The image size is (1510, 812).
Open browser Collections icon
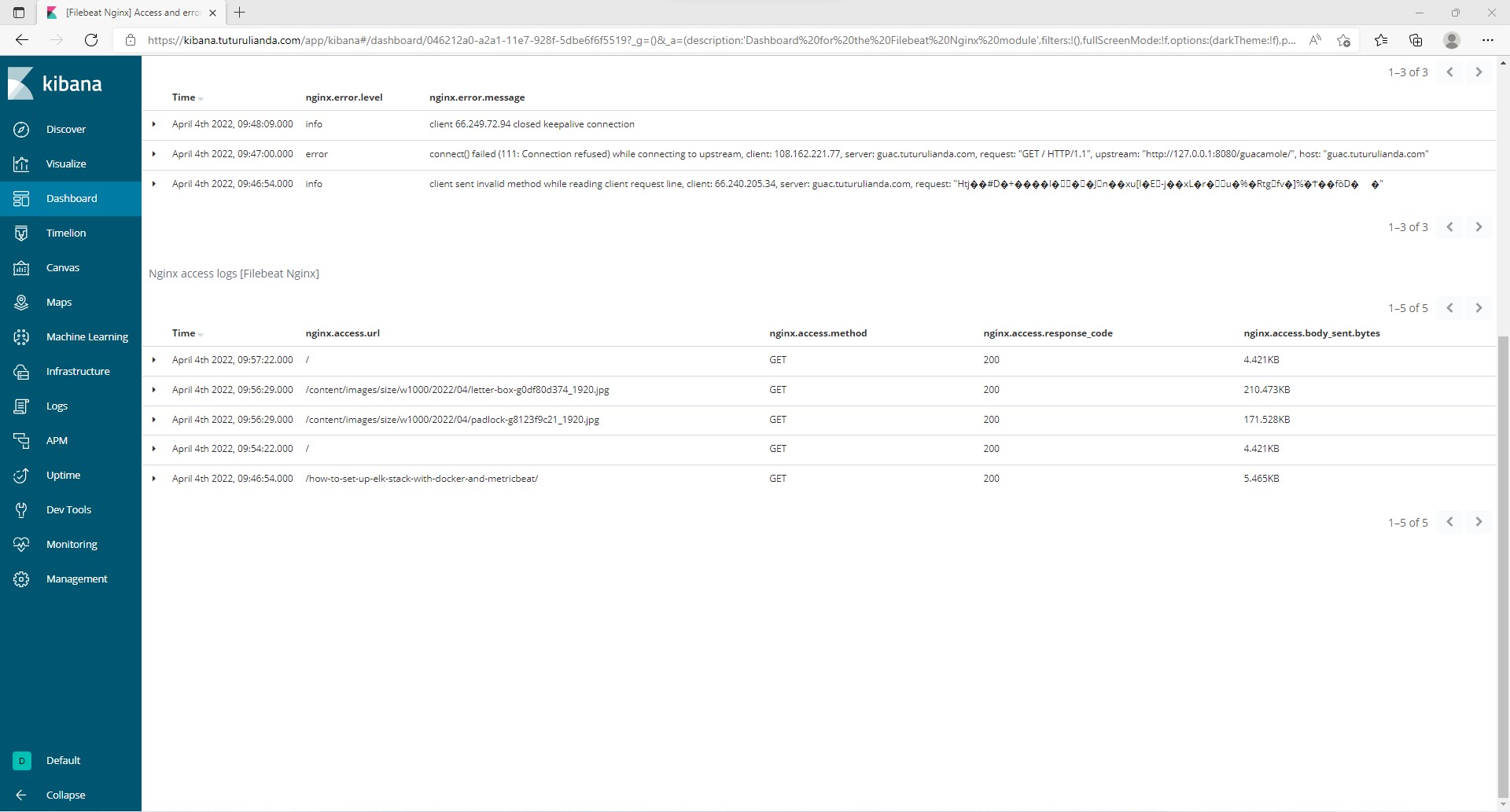[x=1416, y=40]
